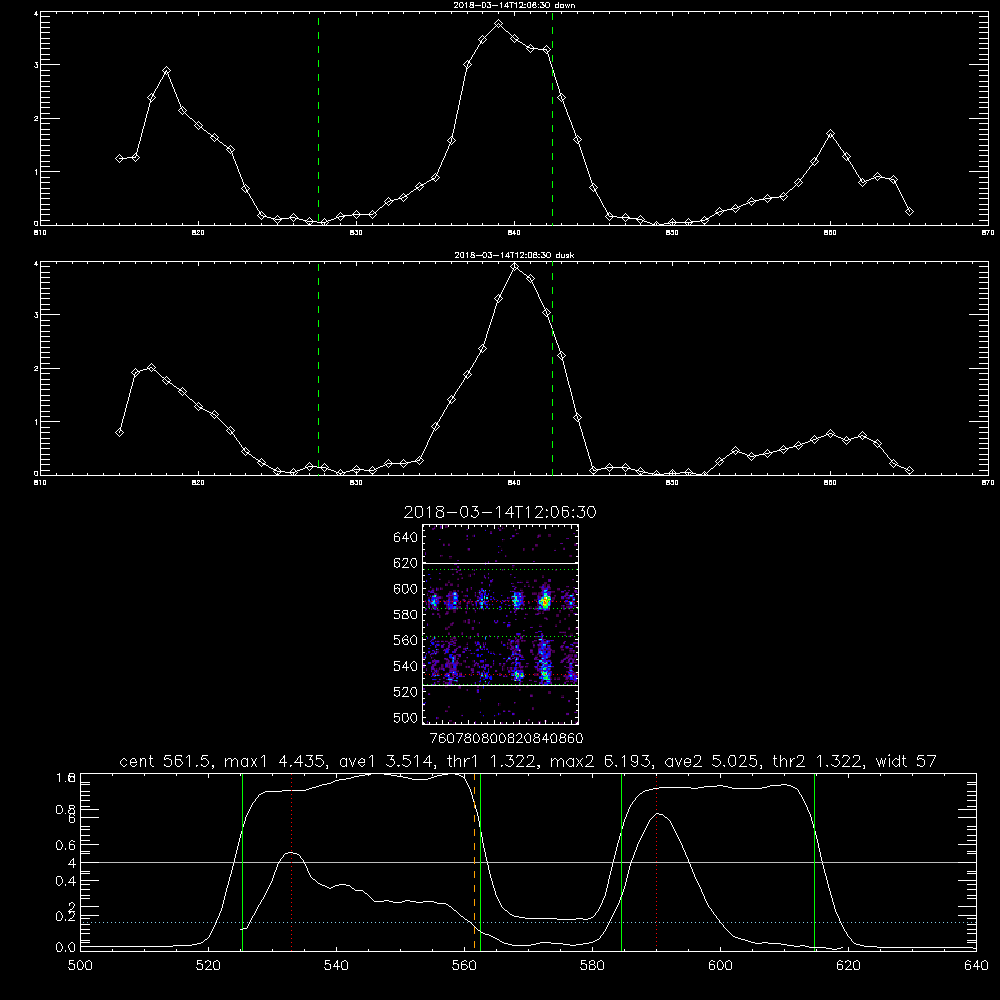Click 'widt 57' at title end
The height and width of the screenshot is (1000, 1000).
tap(906, 761)
